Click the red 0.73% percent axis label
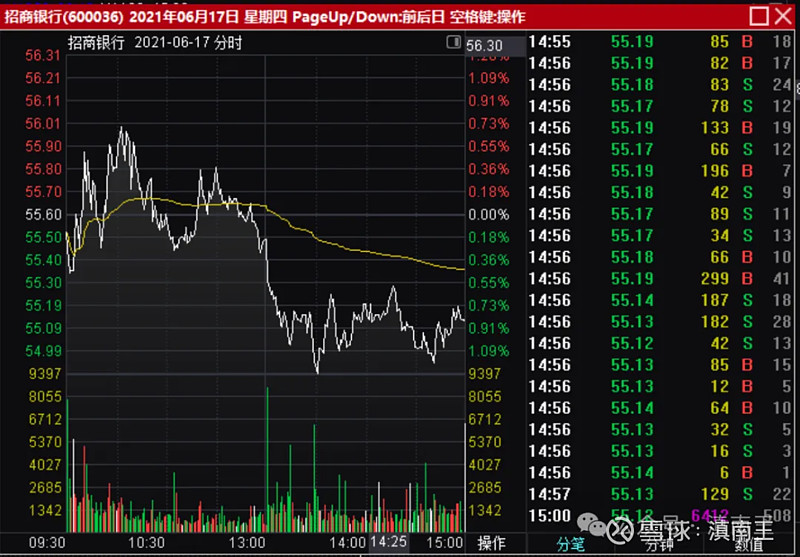The height and width of the screenshot is (557, 800). coord(489,123)
